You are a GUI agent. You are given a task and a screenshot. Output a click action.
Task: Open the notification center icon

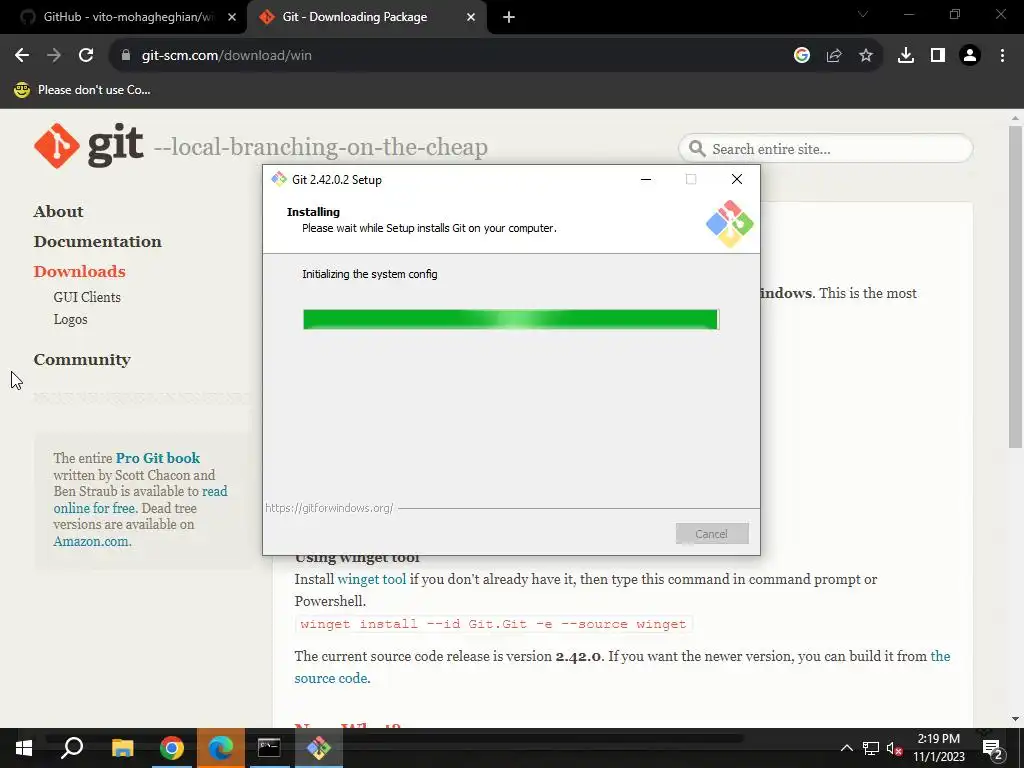point(993,748)
